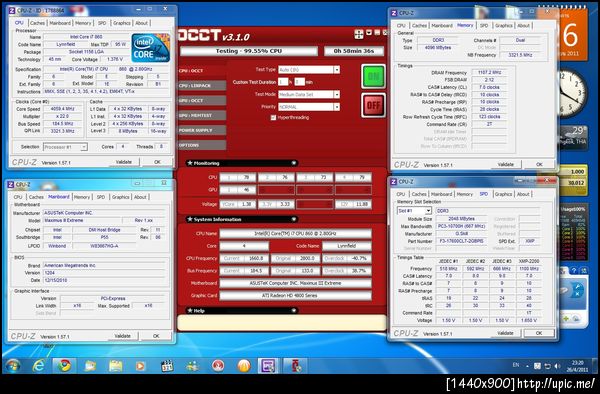Click the EN language indicator
Image resolution: width=600 pixels, height=394 pixels.
516,365
